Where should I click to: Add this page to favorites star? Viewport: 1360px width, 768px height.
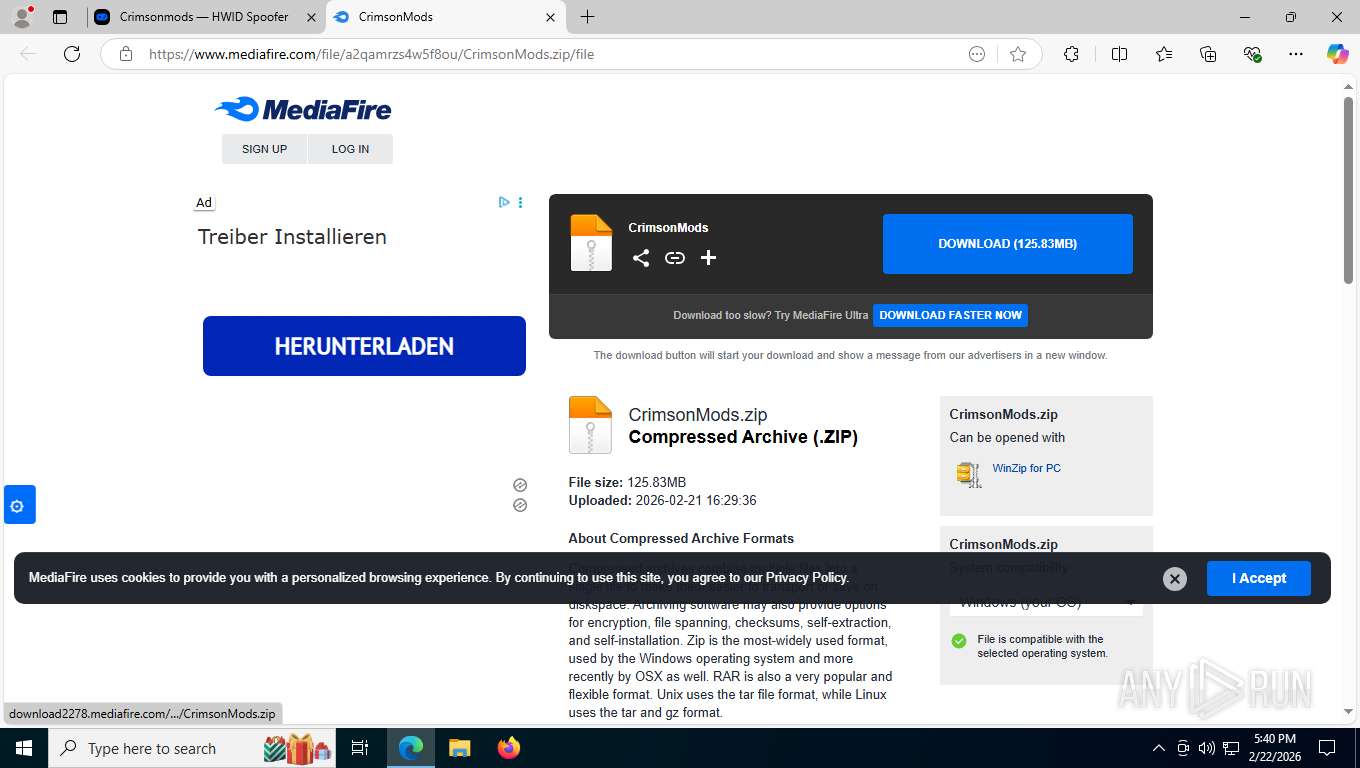(x=1018, y=54)
